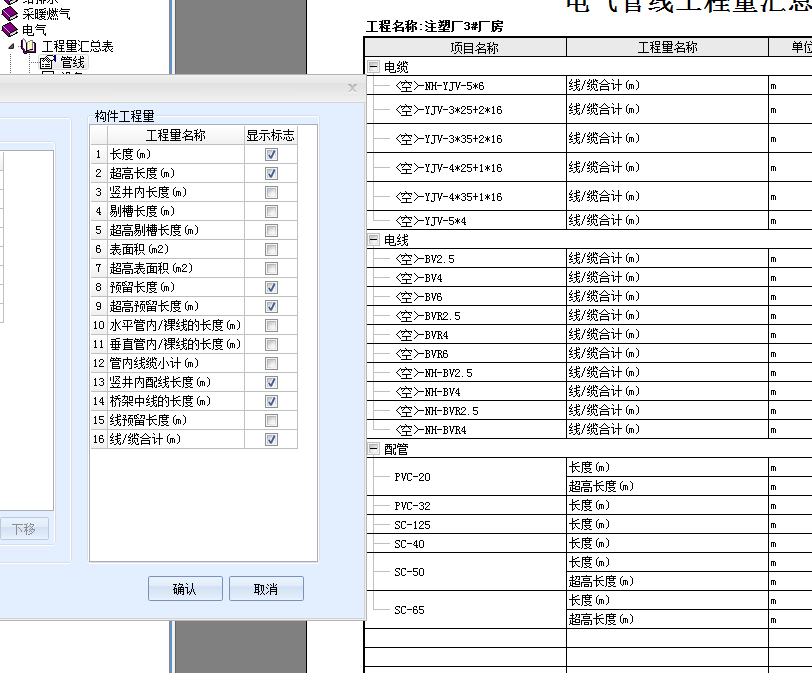The image size is (812, 673).
Task: Click the 工程量名称 column header in dialog
Action: (176, 135)
